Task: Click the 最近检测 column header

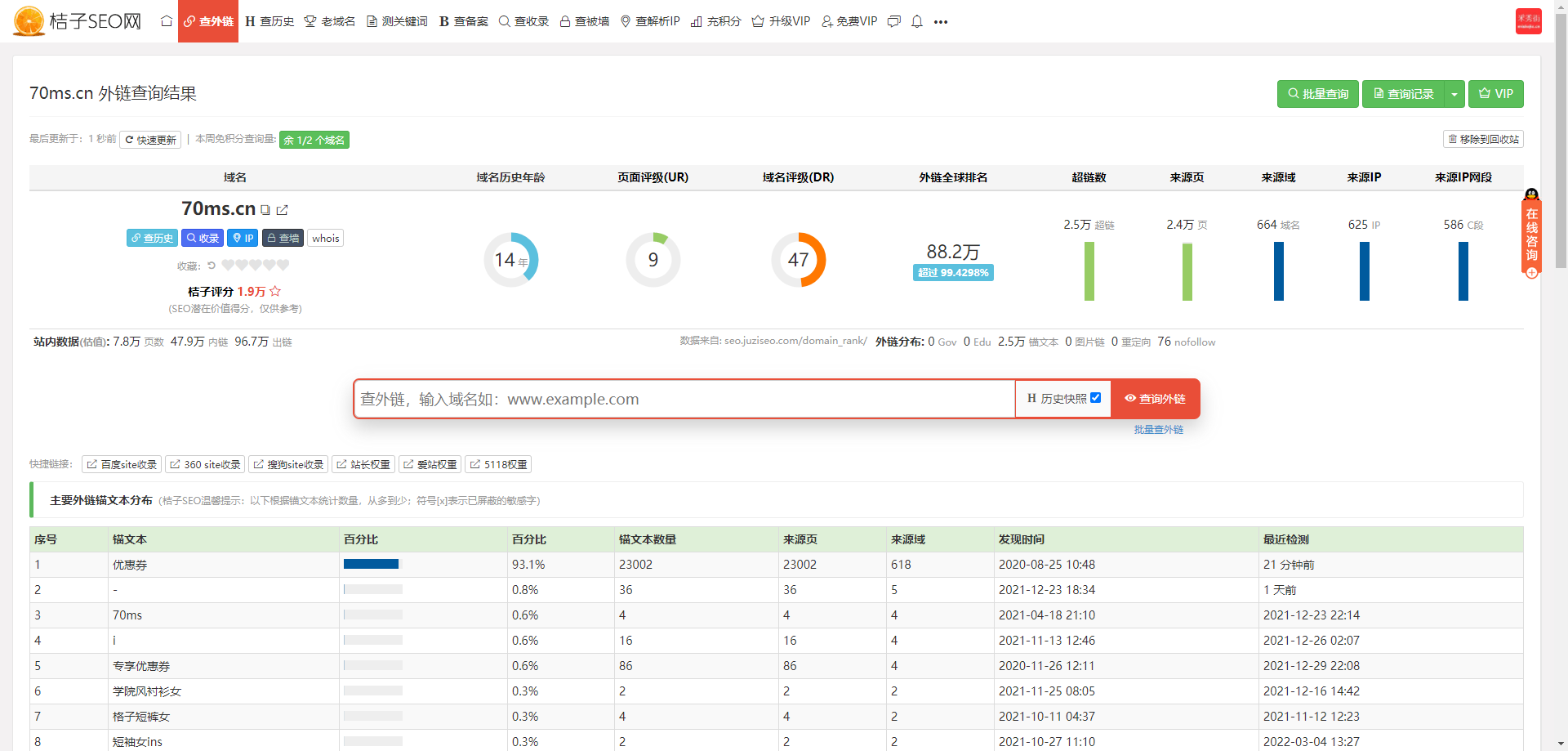Action: 1286,539
